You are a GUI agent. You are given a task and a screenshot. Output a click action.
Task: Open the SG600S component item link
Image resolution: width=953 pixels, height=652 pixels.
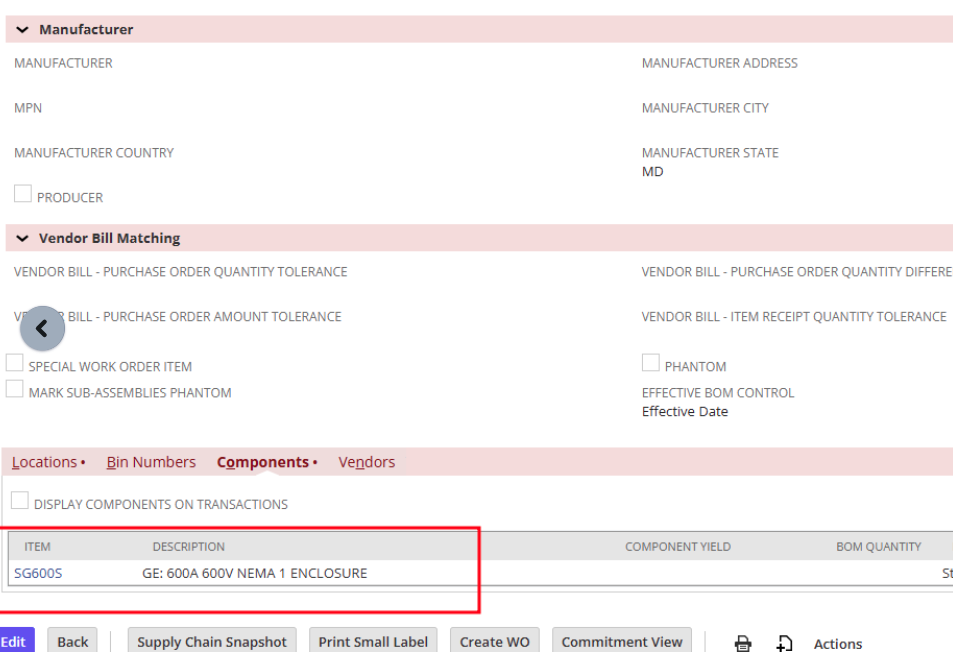38,573
